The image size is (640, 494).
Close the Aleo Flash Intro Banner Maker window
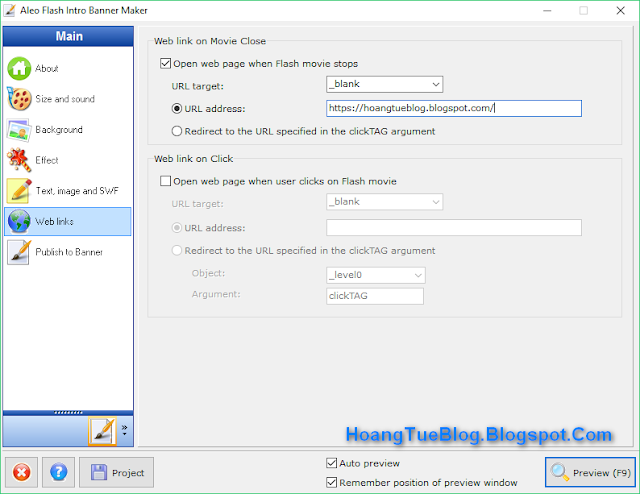(x=620, y=11)
